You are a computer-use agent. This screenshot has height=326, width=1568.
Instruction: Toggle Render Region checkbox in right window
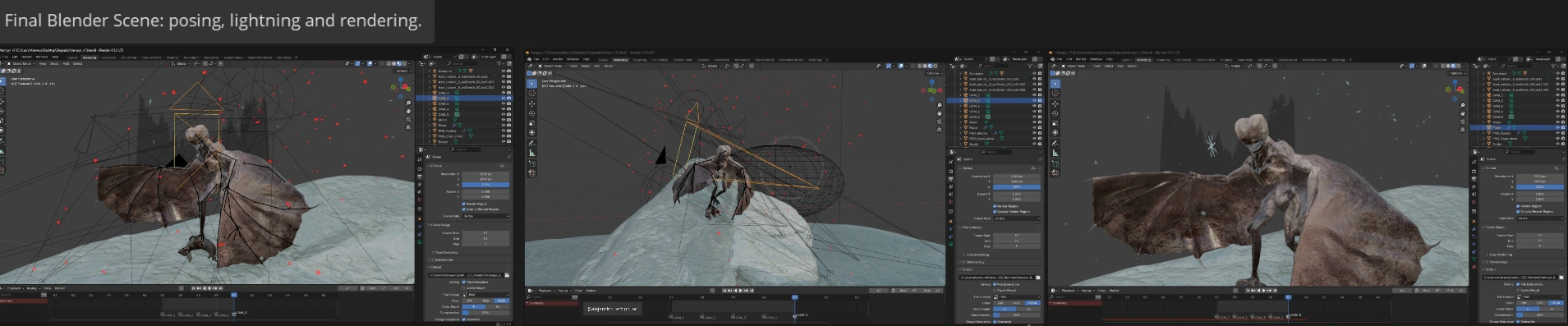click(x=1519, y=206)
